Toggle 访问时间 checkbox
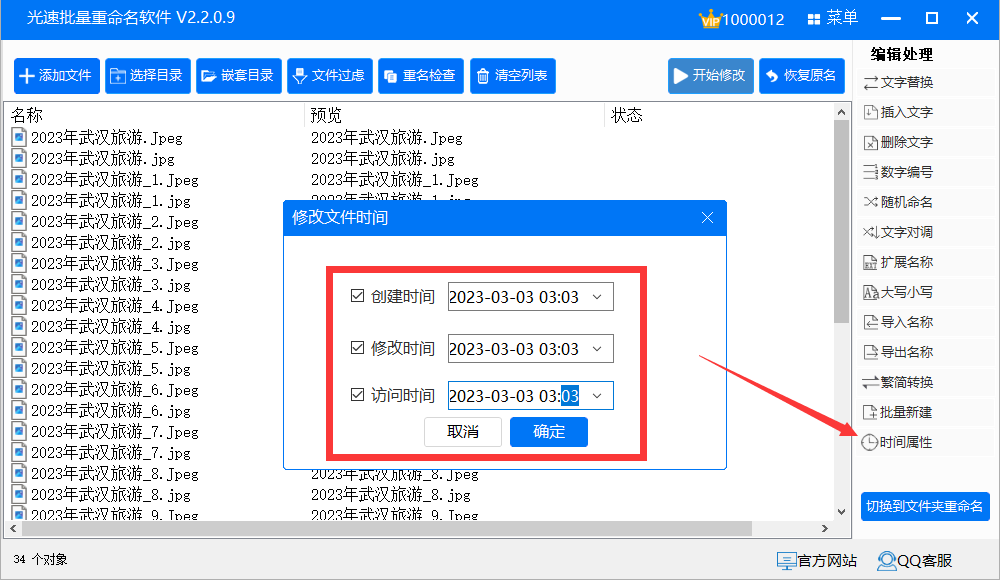Viewport: 1000px width, 580px height. 357,395
